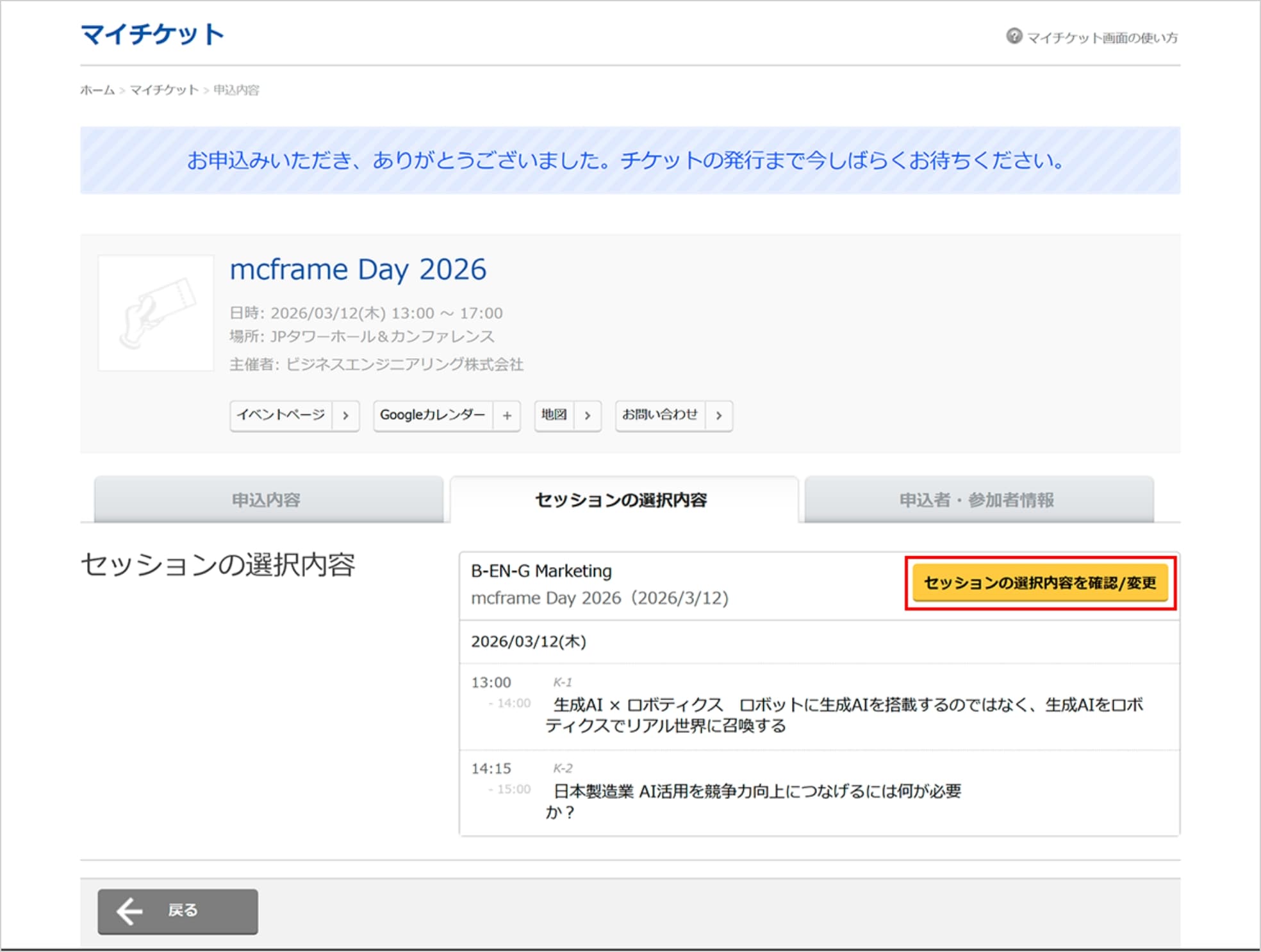This screenshot has height=952, width=1261.
Task: Click the chevron beside 地図
Action: click(x=587, y=416)
